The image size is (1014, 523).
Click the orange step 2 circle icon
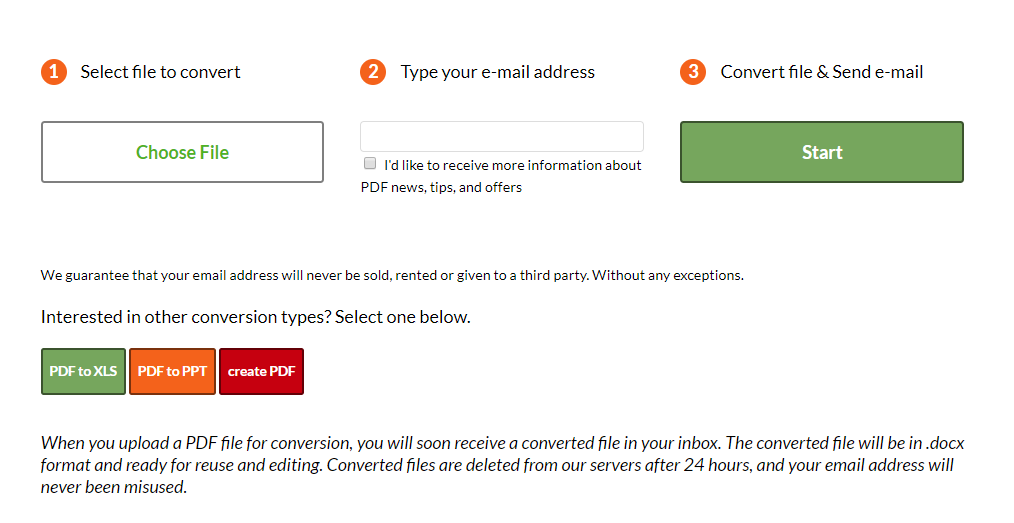coord(373,72)
